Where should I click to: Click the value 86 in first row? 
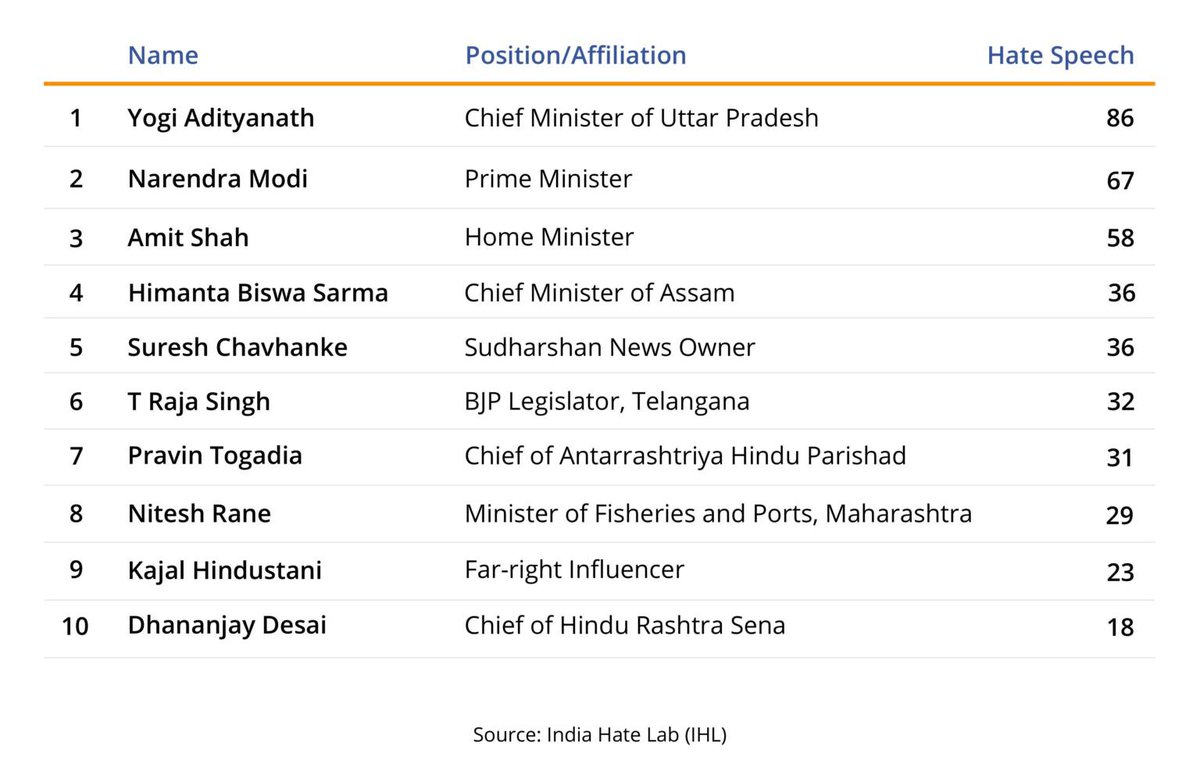(1120, 118)
